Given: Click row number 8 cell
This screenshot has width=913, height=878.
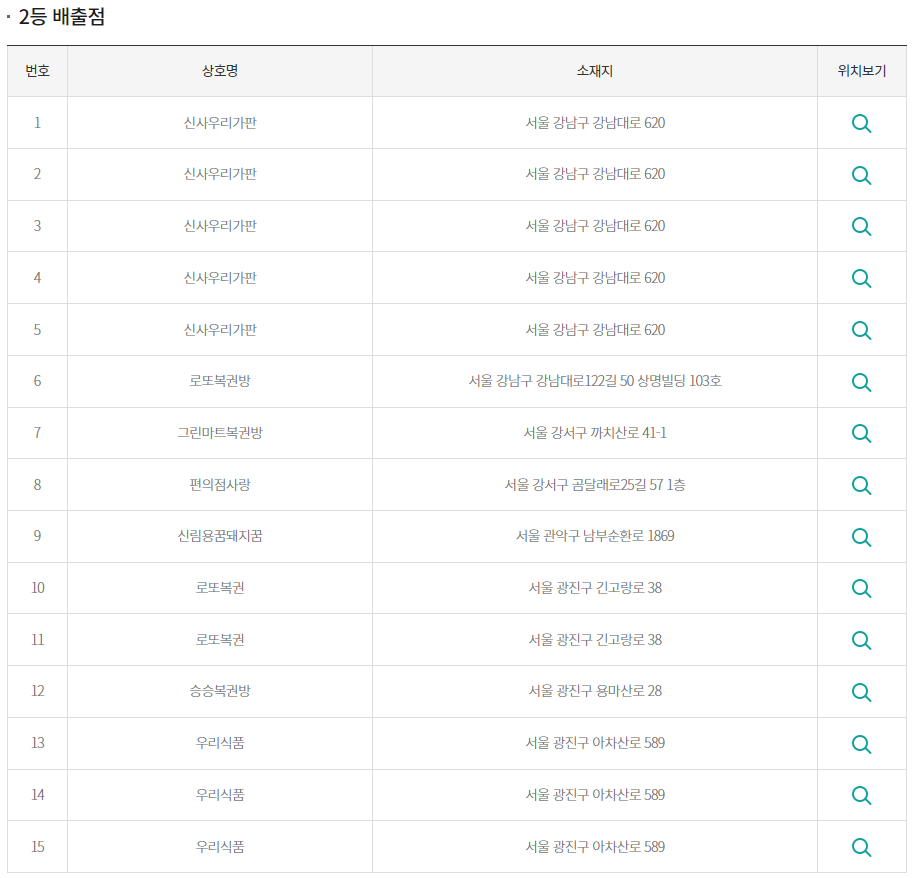Looking at the screenshot, I should pyautogui.click(x=37, y=484).
